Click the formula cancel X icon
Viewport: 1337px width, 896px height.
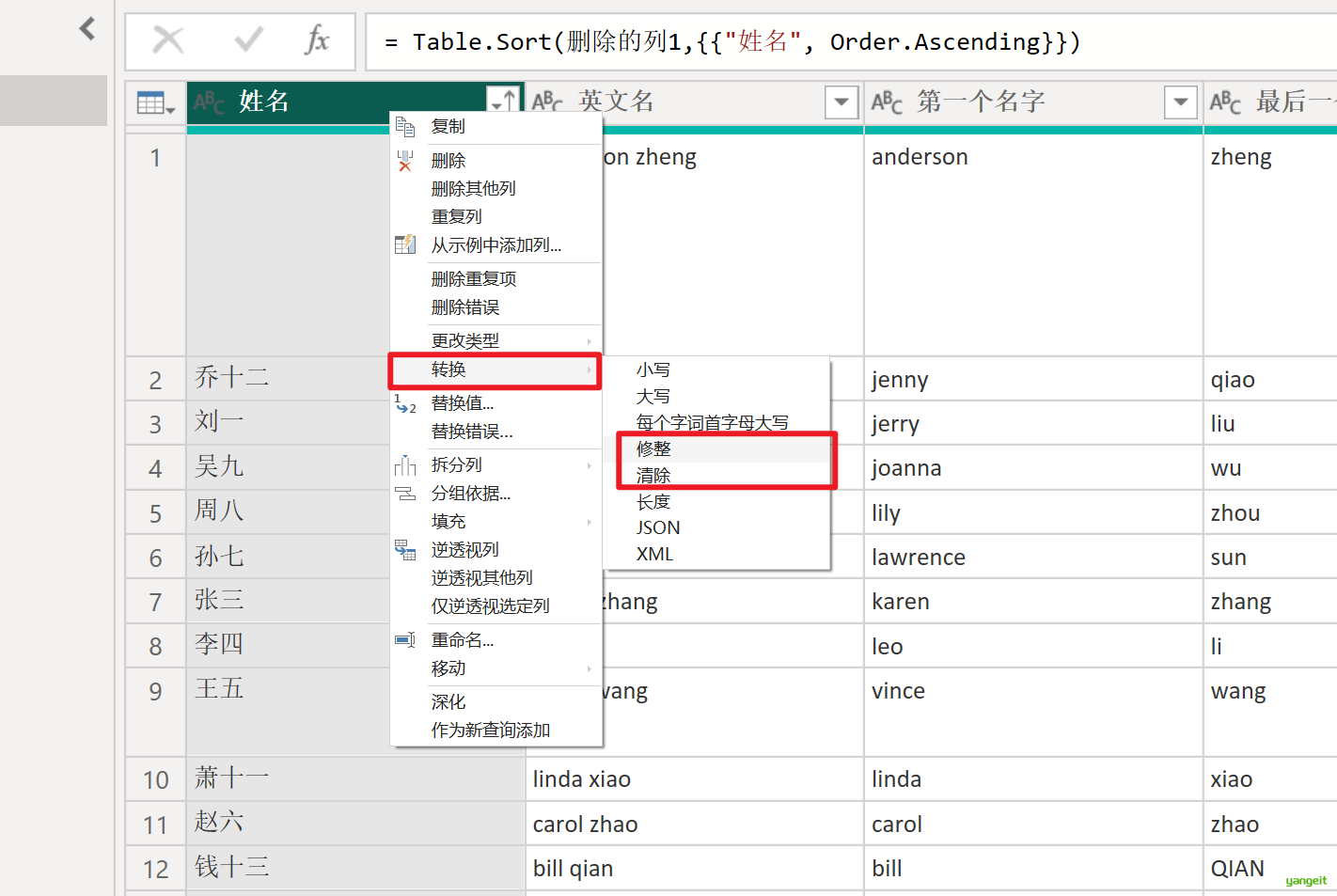168,40
